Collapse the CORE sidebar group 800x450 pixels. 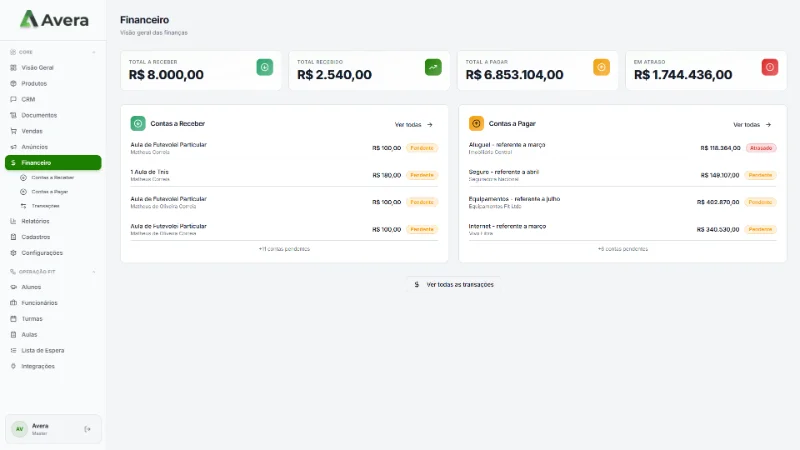point(93,52)
